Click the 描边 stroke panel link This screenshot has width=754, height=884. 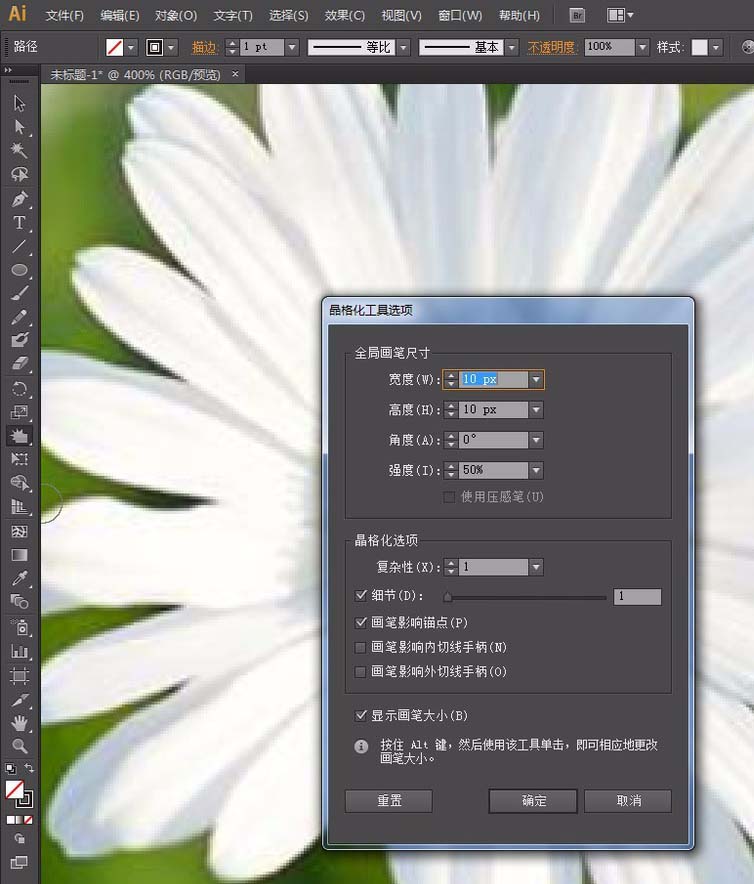coord(204,47)
